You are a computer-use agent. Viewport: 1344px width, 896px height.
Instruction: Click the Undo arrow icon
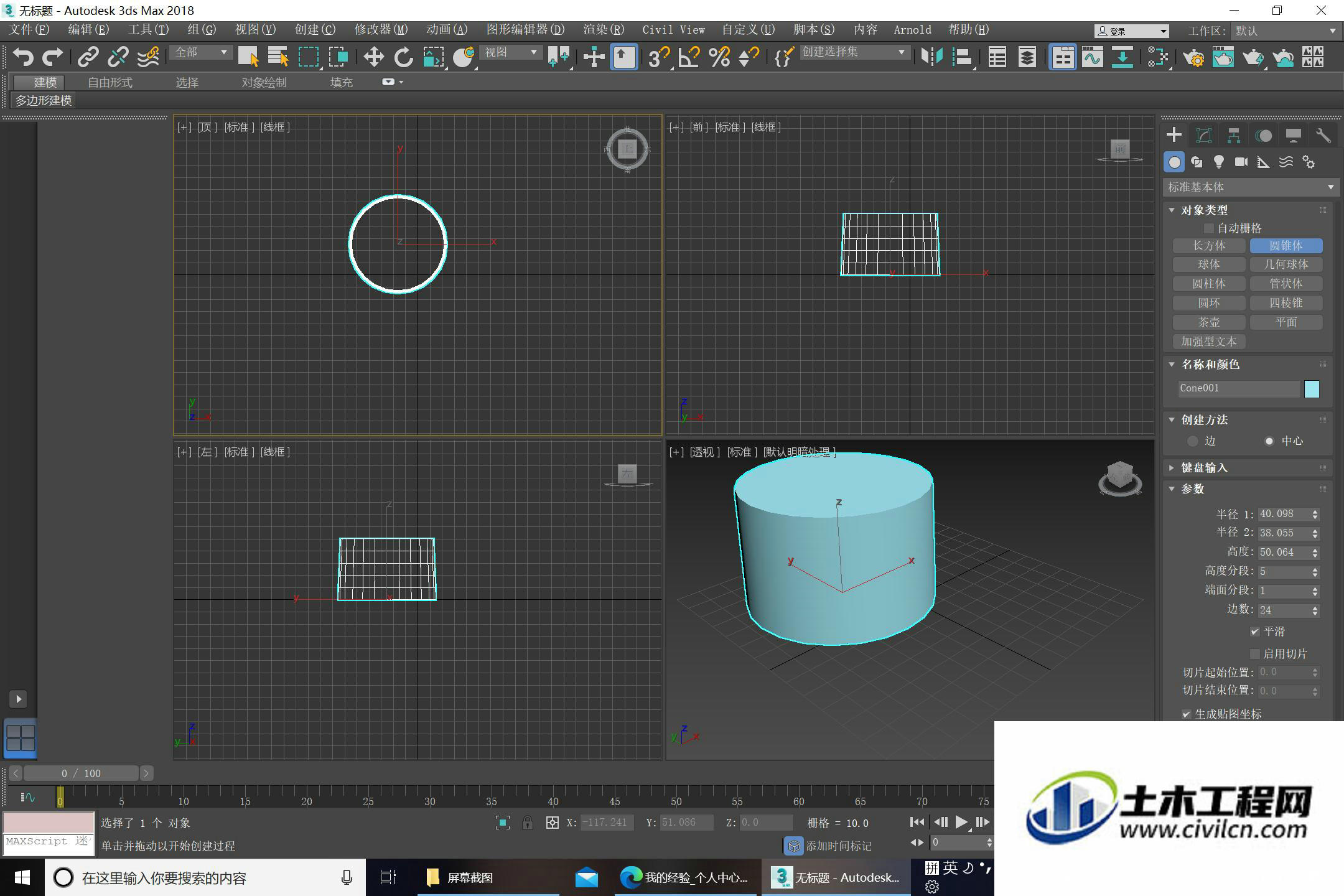[x=23, y=57]
